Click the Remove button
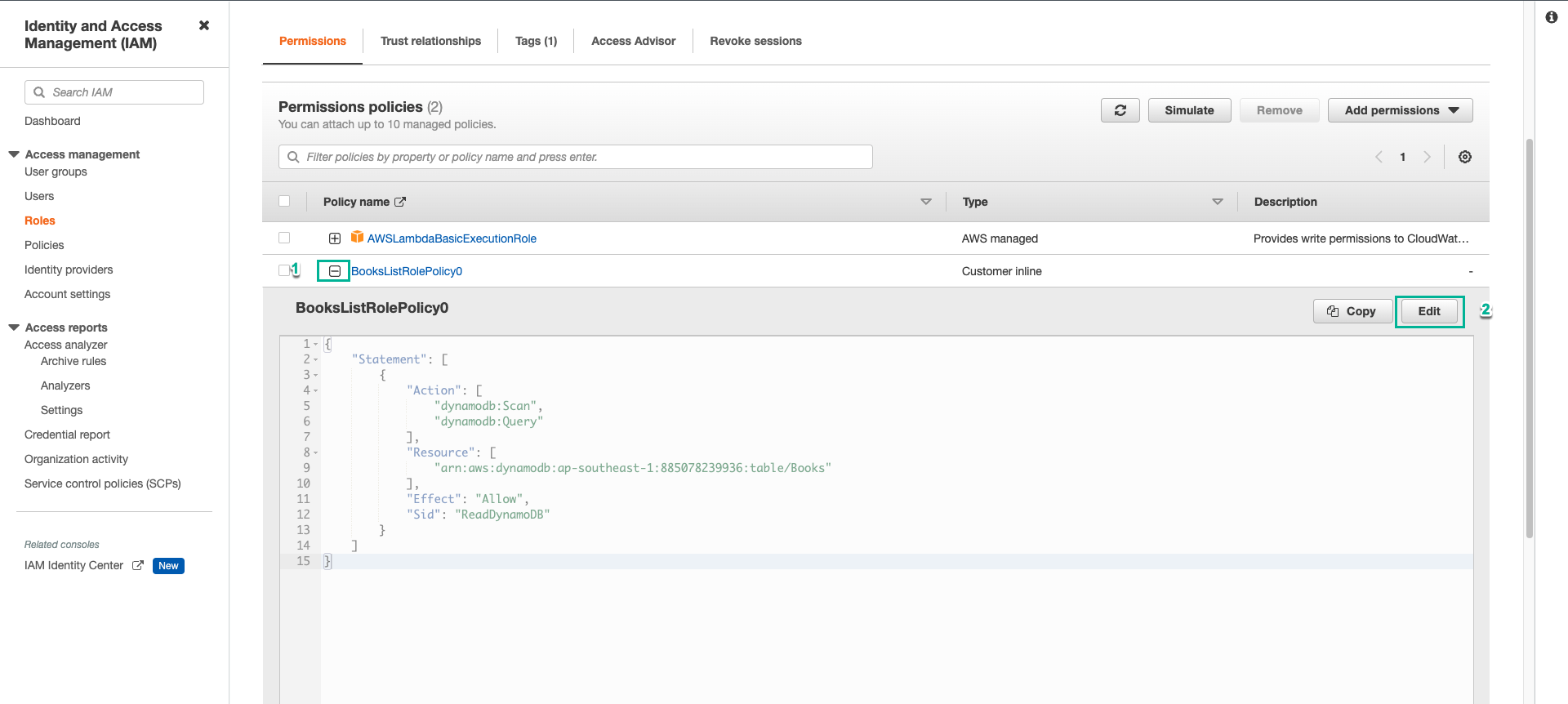The height and width of the screenshot is (704, 1568). tap(1279, 110)
